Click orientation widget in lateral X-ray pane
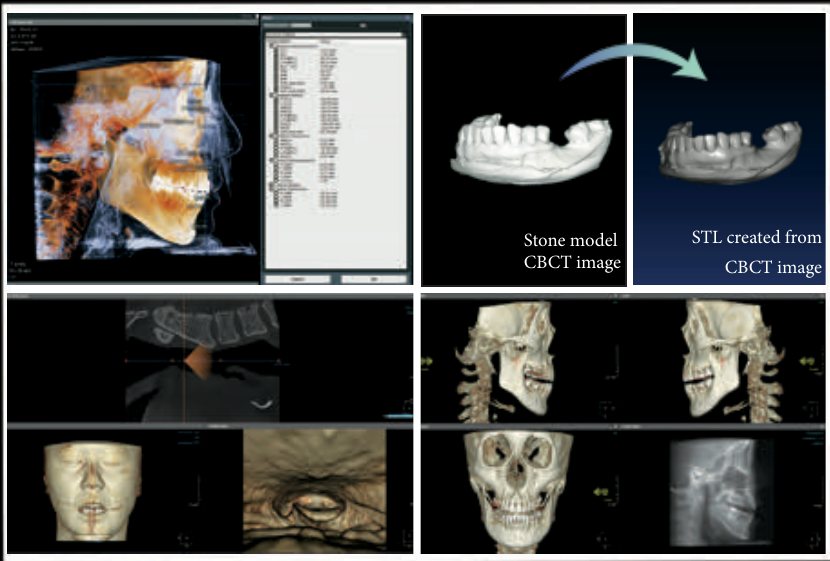Image resolution: width=830 pixels, height=561 pixels. pos(814,539)
